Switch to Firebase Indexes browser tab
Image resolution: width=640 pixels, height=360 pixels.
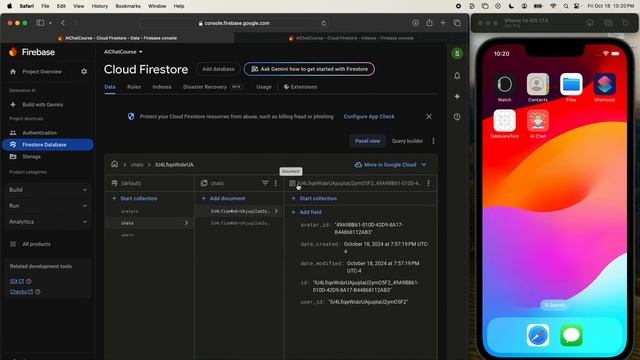point(351,38)
